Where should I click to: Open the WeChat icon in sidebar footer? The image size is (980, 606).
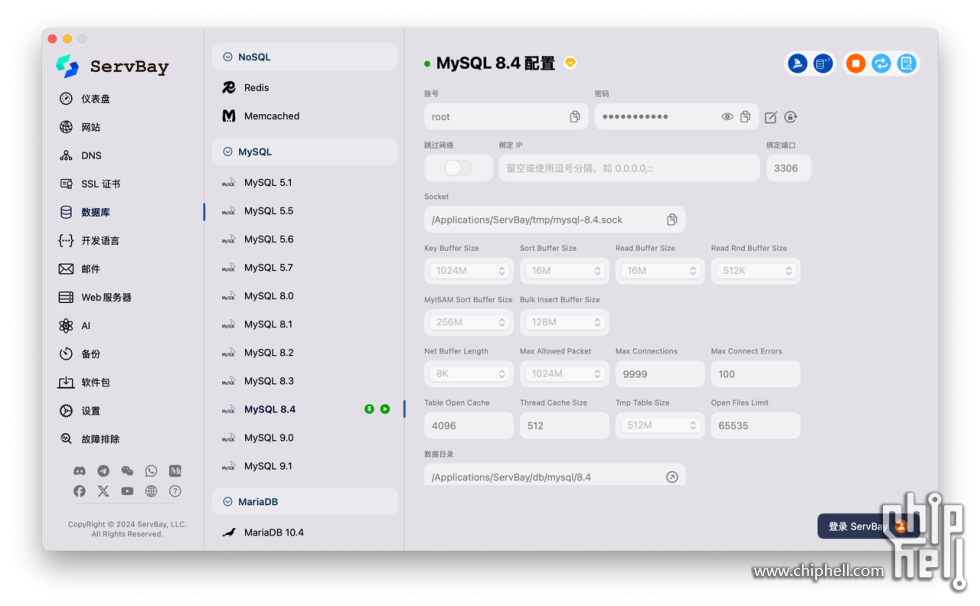[x=127, y=471]
